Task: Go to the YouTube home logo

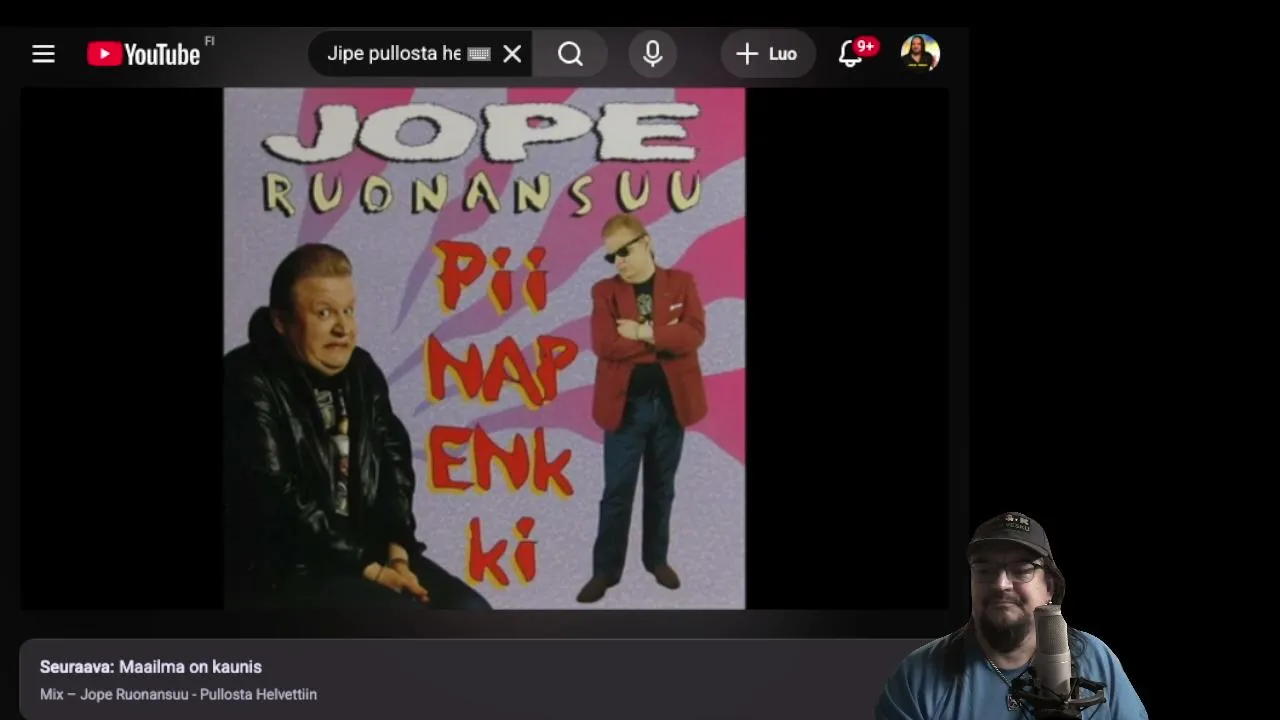Action: point(144,54)
